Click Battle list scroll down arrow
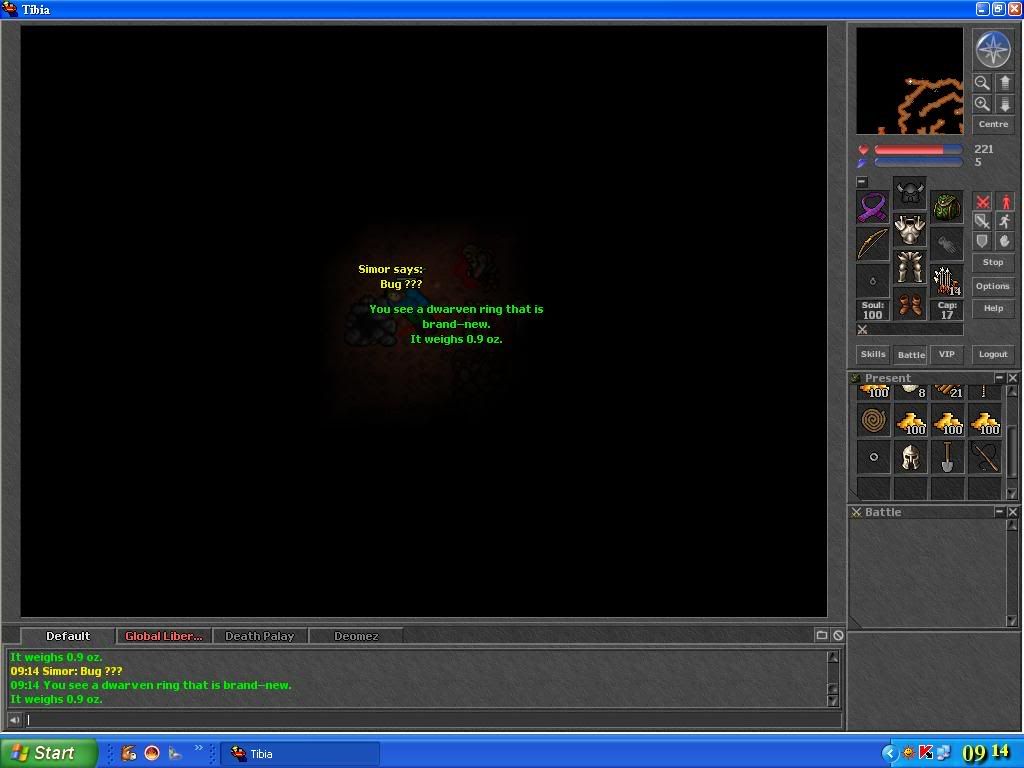The height and width of the screenshot is (768, 1024). [x=1012, y=620]
